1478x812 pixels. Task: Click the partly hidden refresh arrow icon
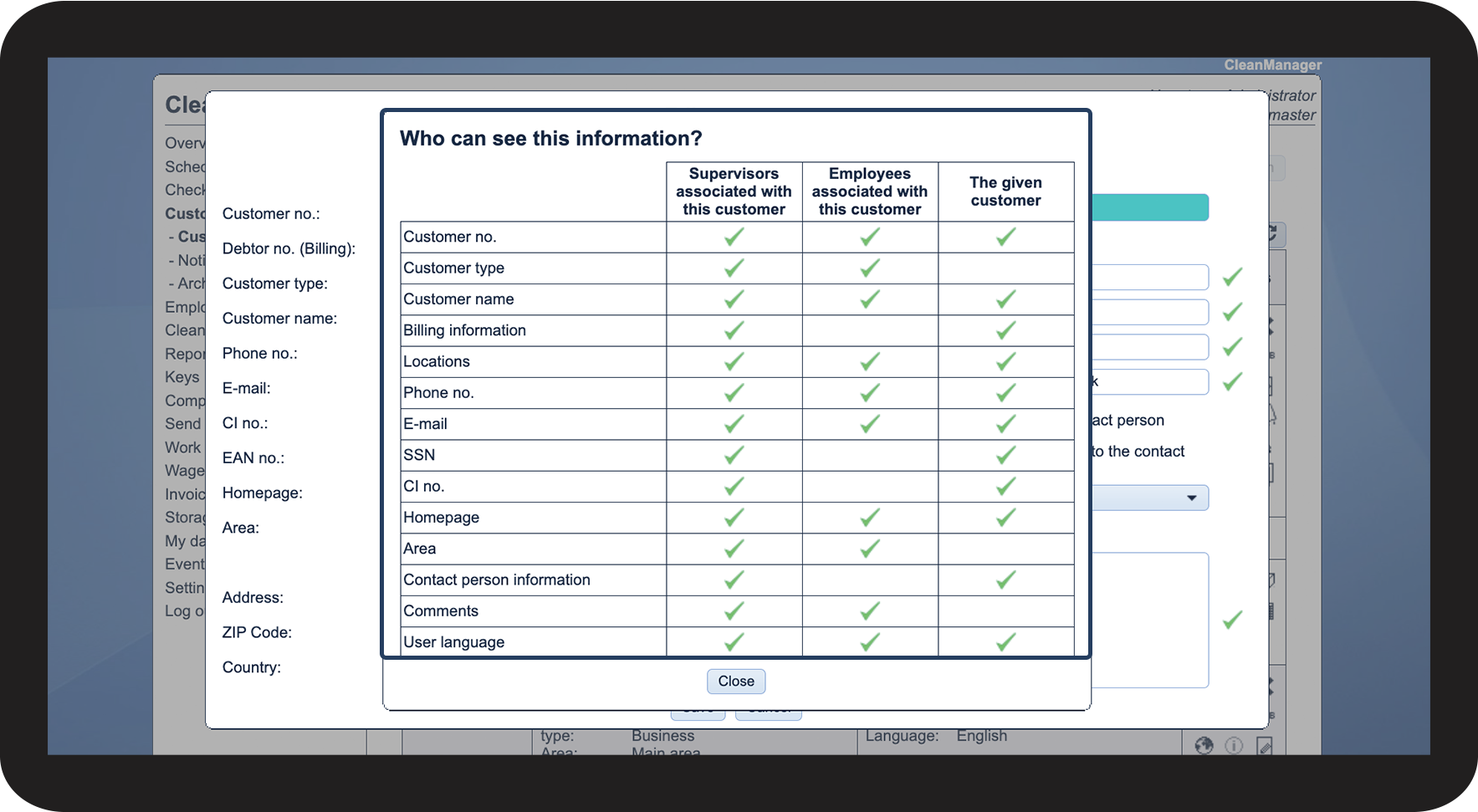(1274, 233)
